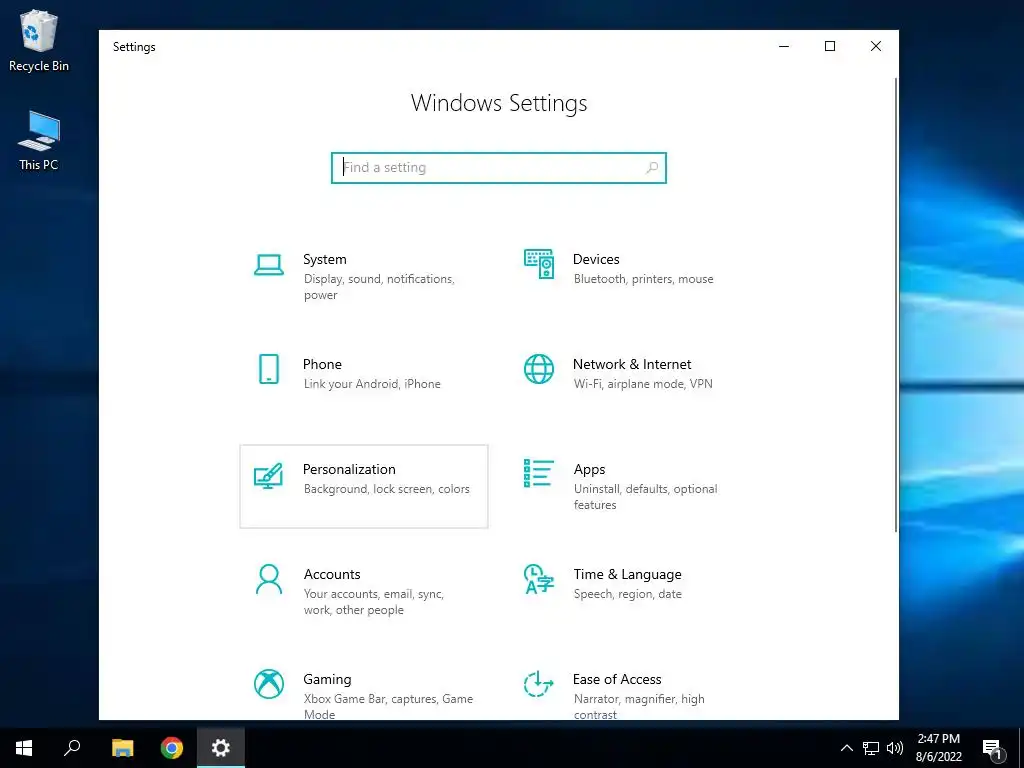Image resolution: width=1024 pixels, height=768 pixels.
Task: Click the network status tray icon
Action: click(x=871, y=748)
